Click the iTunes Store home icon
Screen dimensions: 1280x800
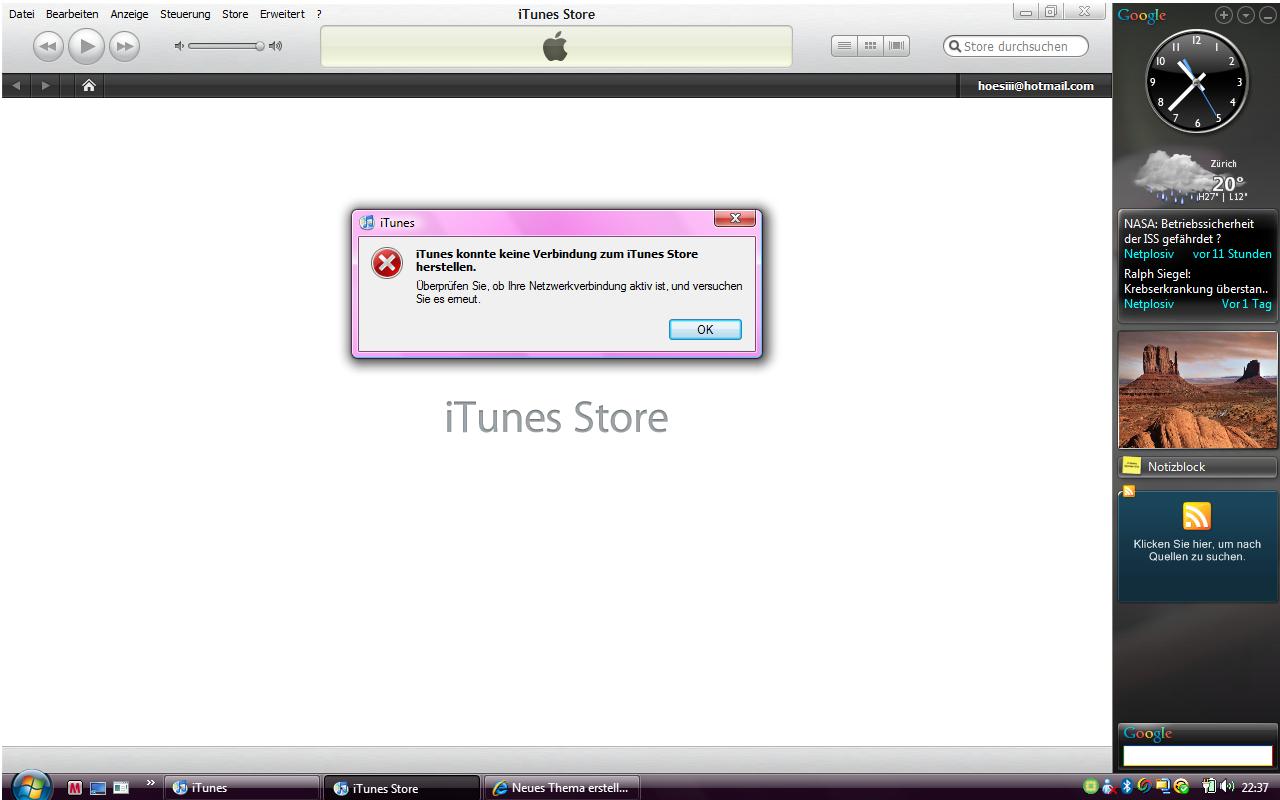click(88, 86)
